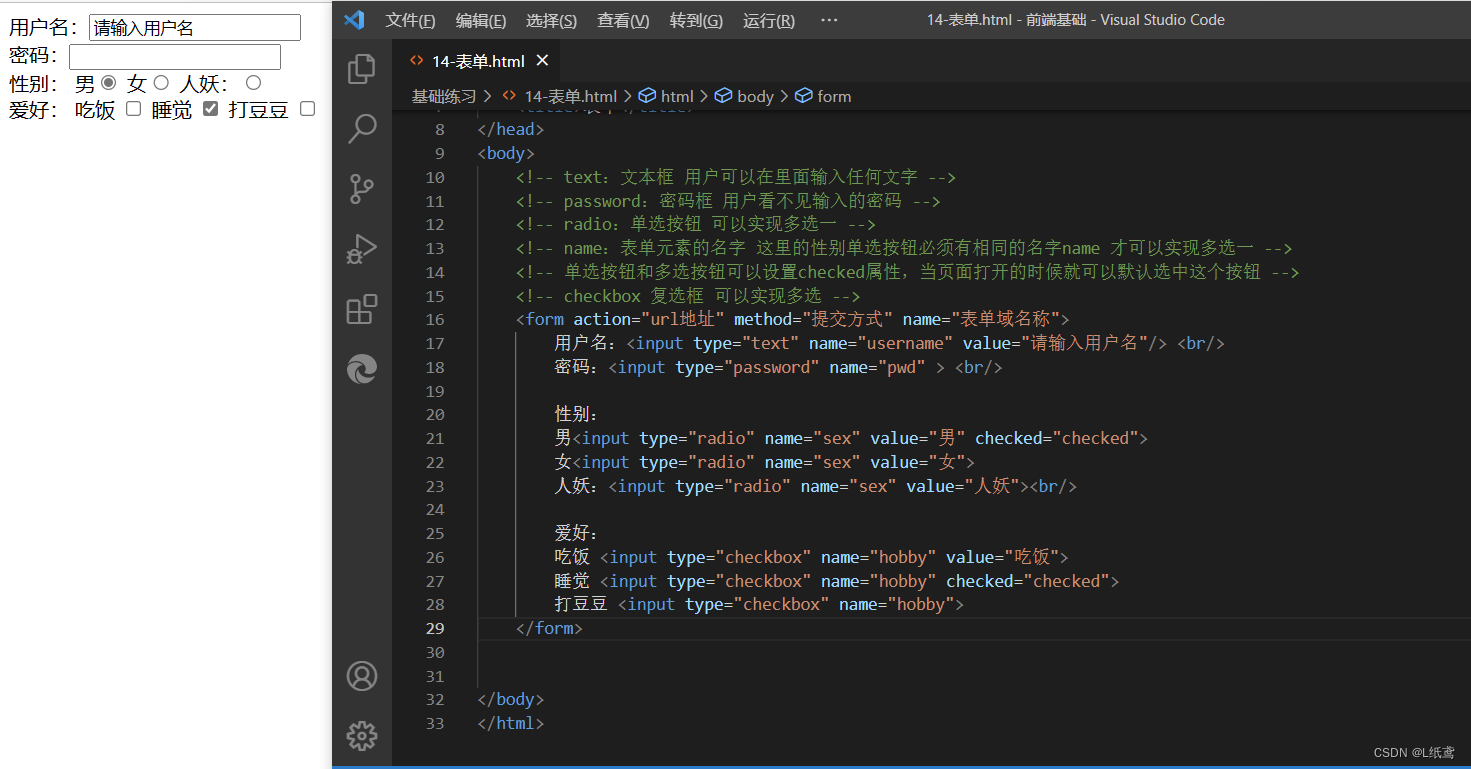The height and width of the screenshot is (769, 1471).
Task: Click line number 16 in the gutter
Action: 434,320
